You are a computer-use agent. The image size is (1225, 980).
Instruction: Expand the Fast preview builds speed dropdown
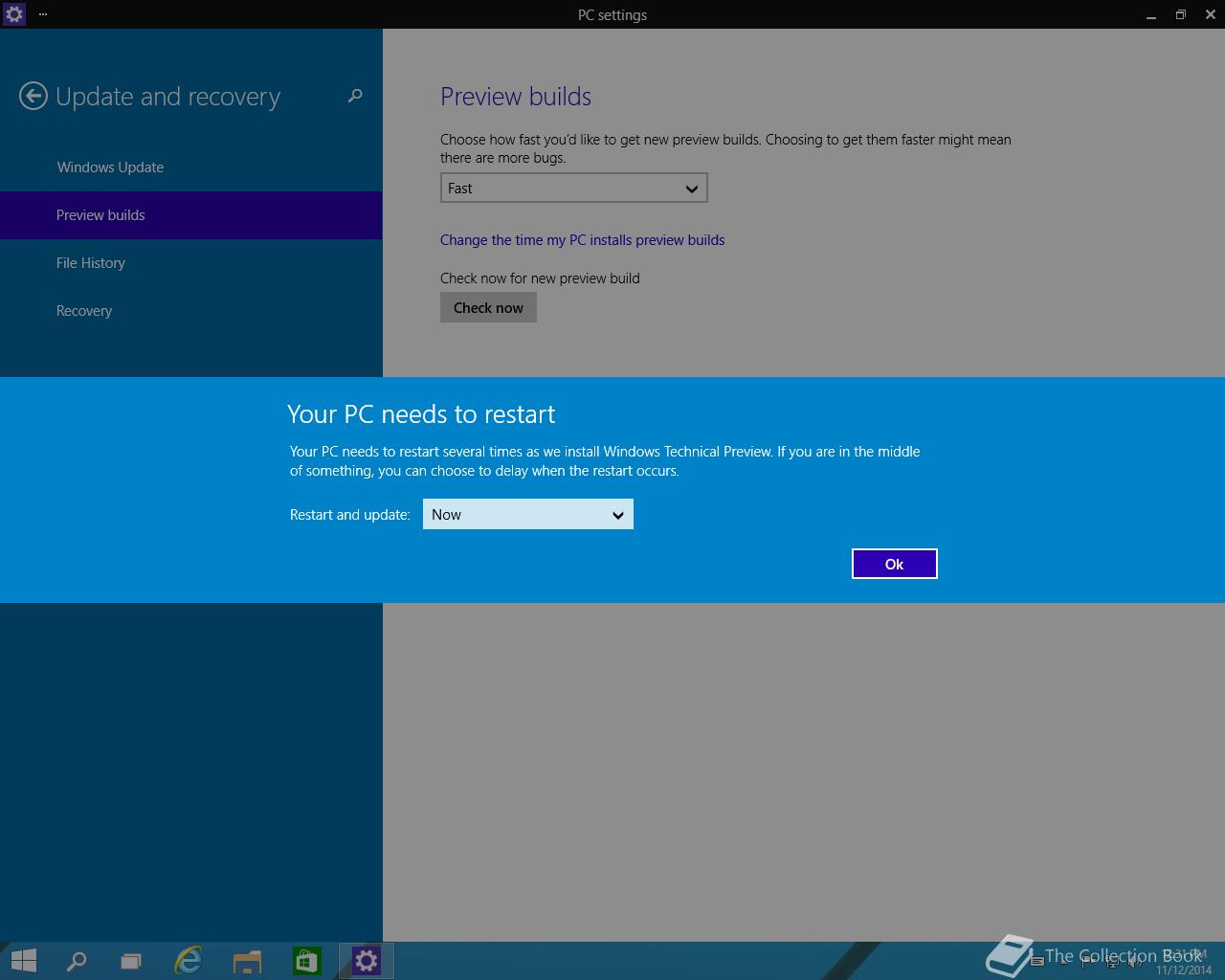(x=573, y=188)
